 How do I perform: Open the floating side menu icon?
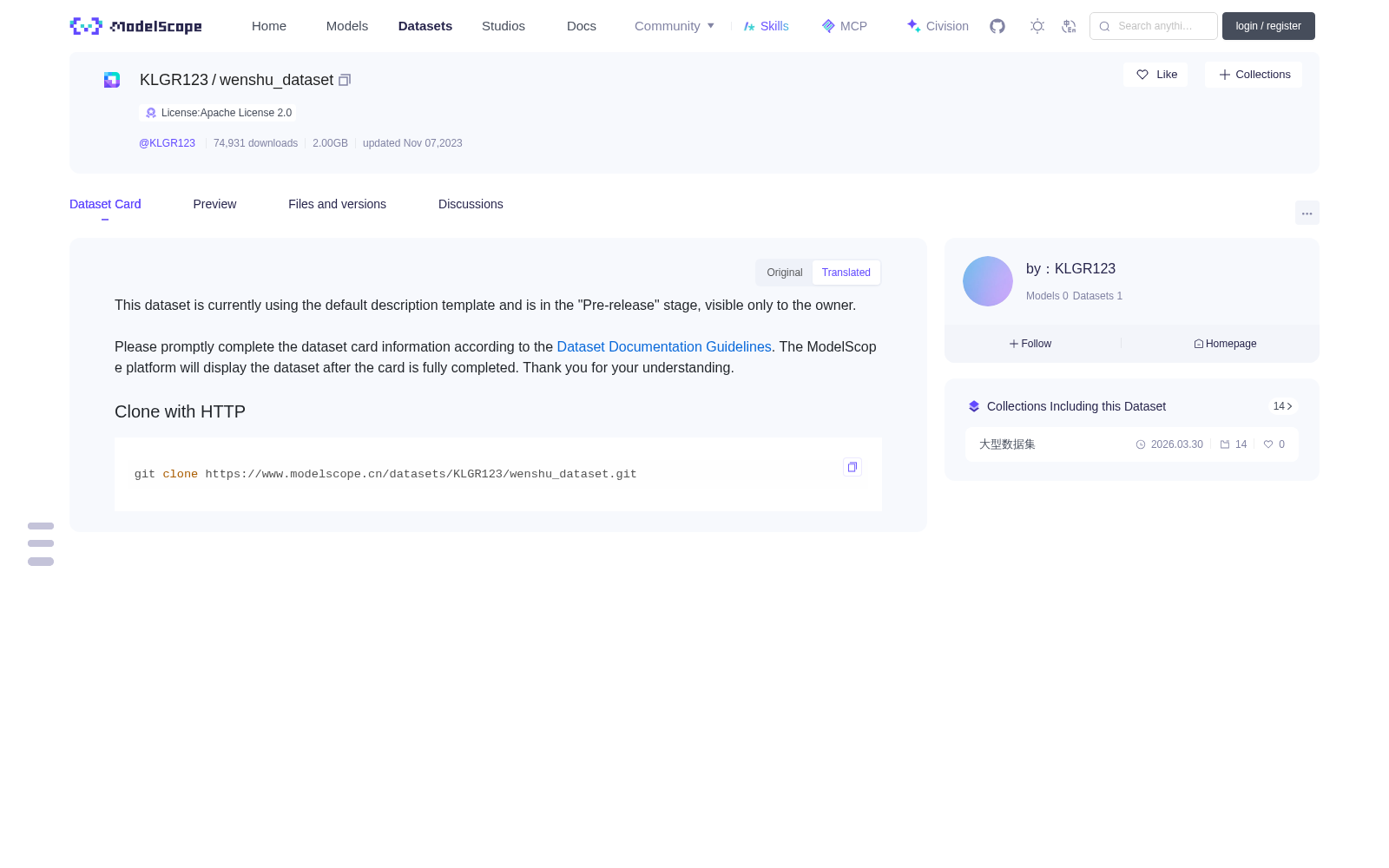coord(41,543)
